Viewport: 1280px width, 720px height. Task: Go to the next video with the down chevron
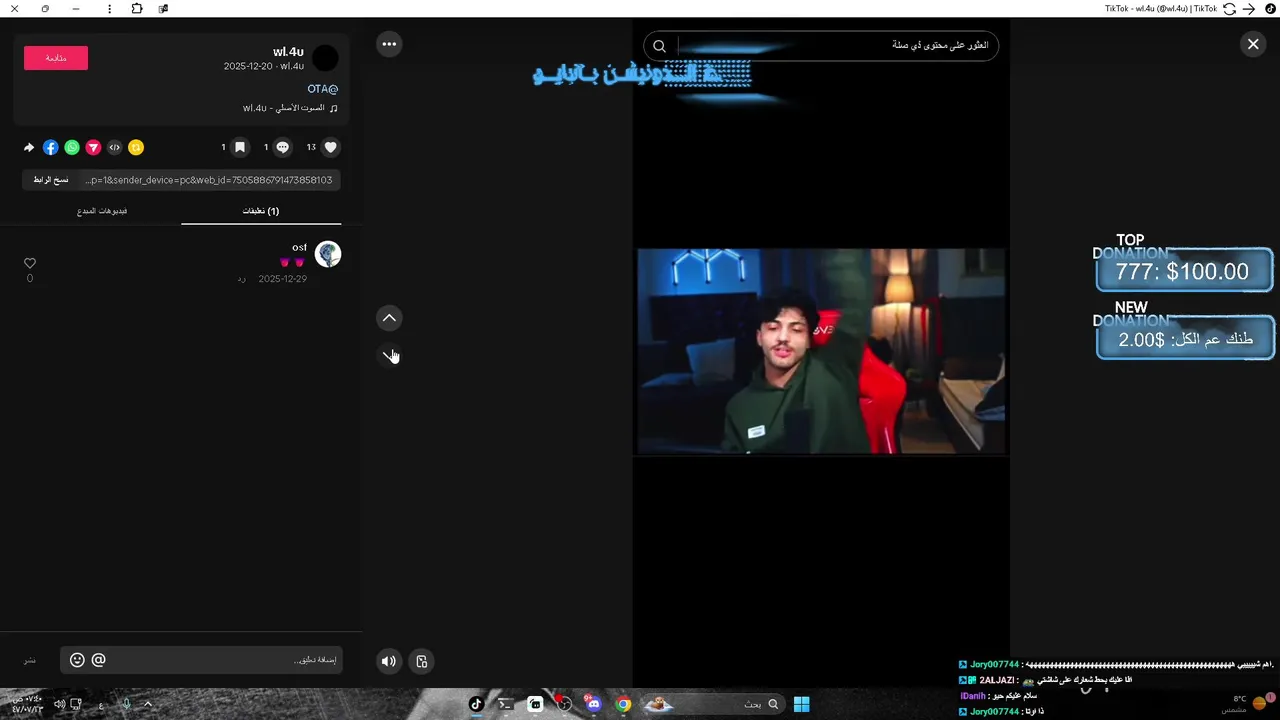[389, 354]
